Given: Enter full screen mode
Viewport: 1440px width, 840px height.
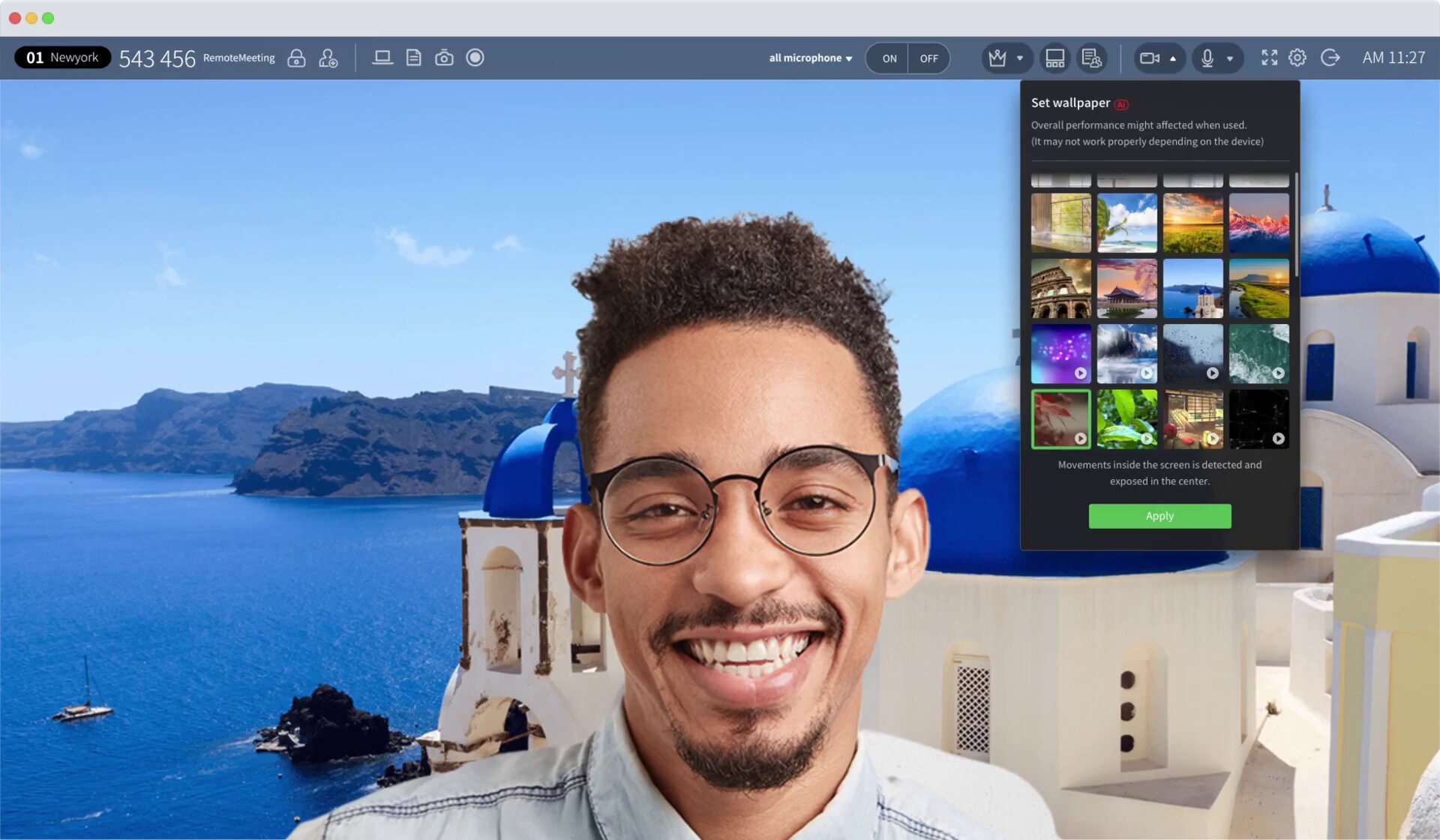Looking at the screenshot, I should (1269, 58).
